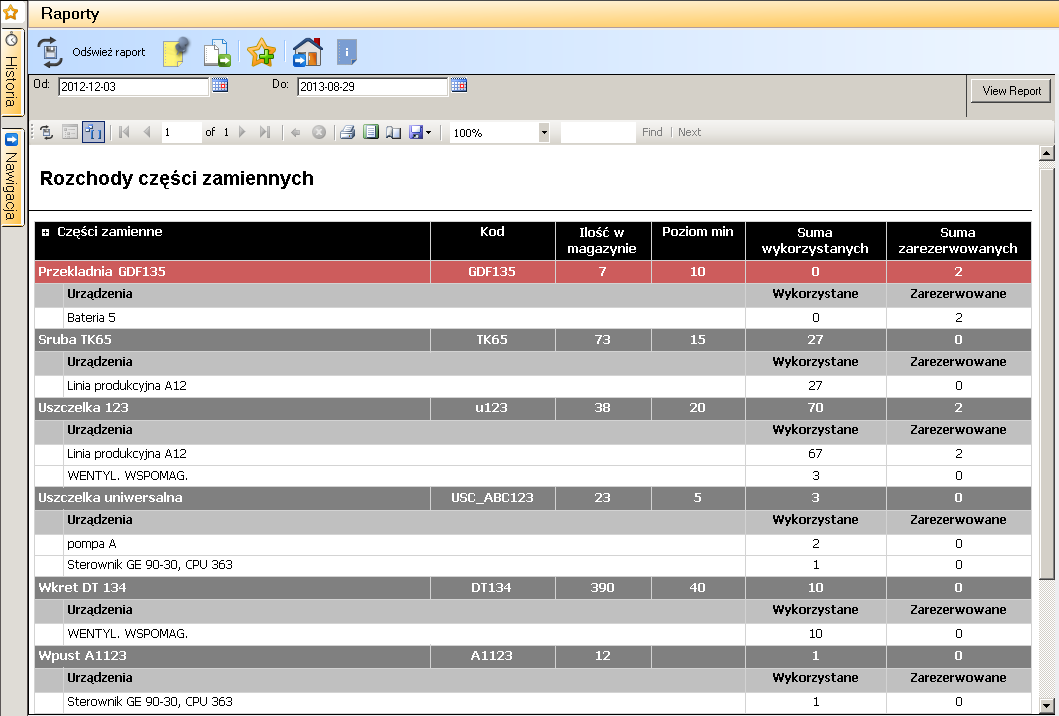This screenshot has height=716, width=1059.
Task: Click the DT134 code cell
Action: tap(492, 588)
